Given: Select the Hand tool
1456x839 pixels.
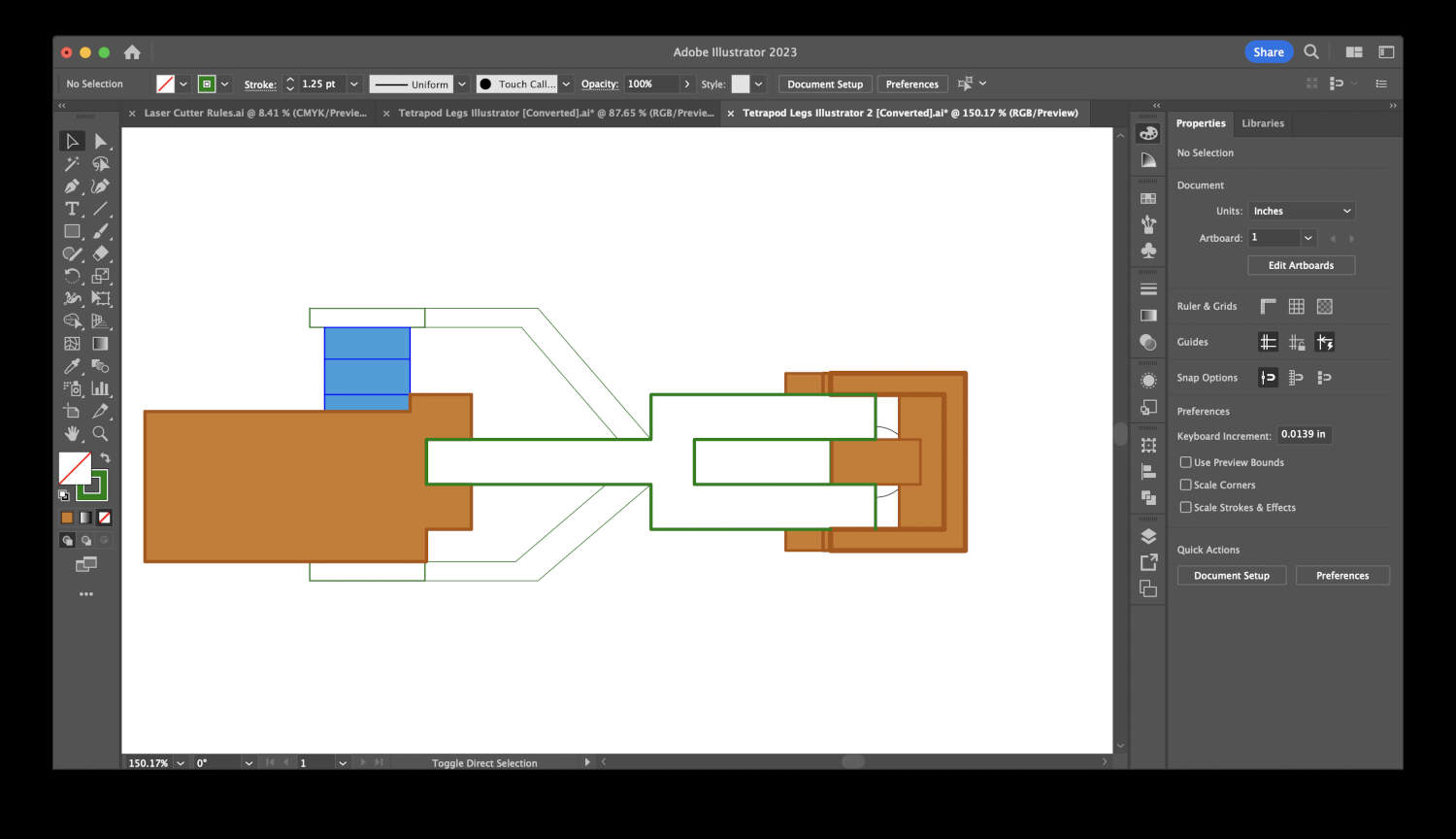Looking at the screenshot, I should click(71, 433).
